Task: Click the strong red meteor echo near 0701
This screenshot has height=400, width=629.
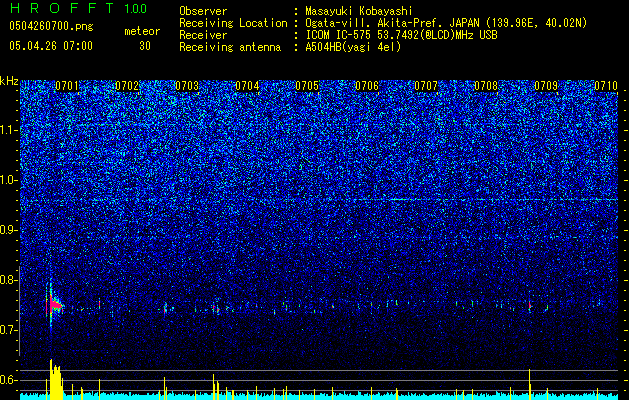Action: coord(55,306)
